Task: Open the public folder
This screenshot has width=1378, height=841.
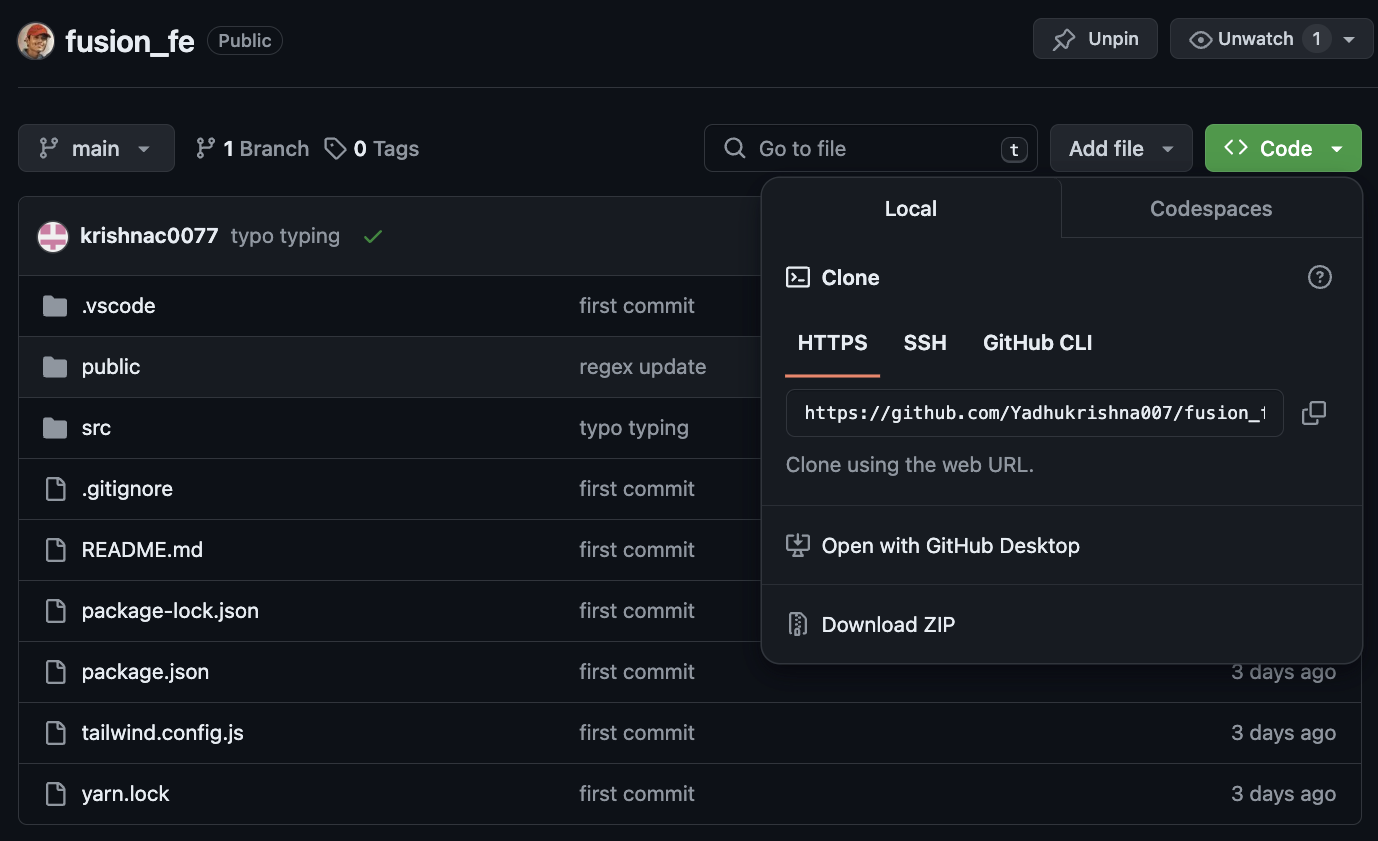Action: tap(111, 367)
